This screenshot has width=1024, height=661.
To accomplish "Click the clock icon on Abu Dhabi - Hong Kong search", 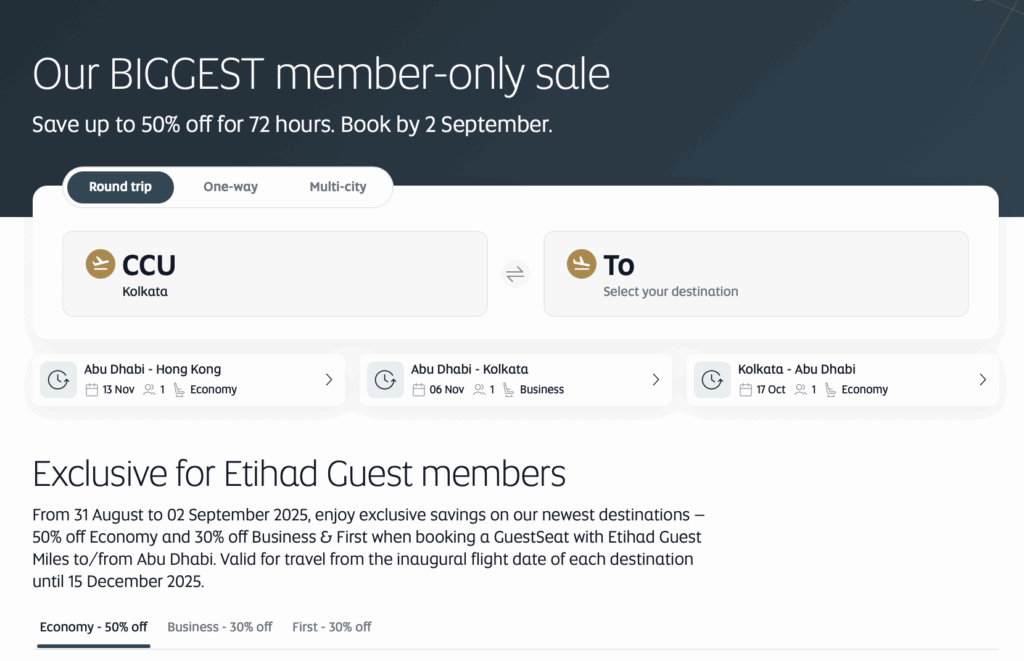I will (x=58, y=379).
